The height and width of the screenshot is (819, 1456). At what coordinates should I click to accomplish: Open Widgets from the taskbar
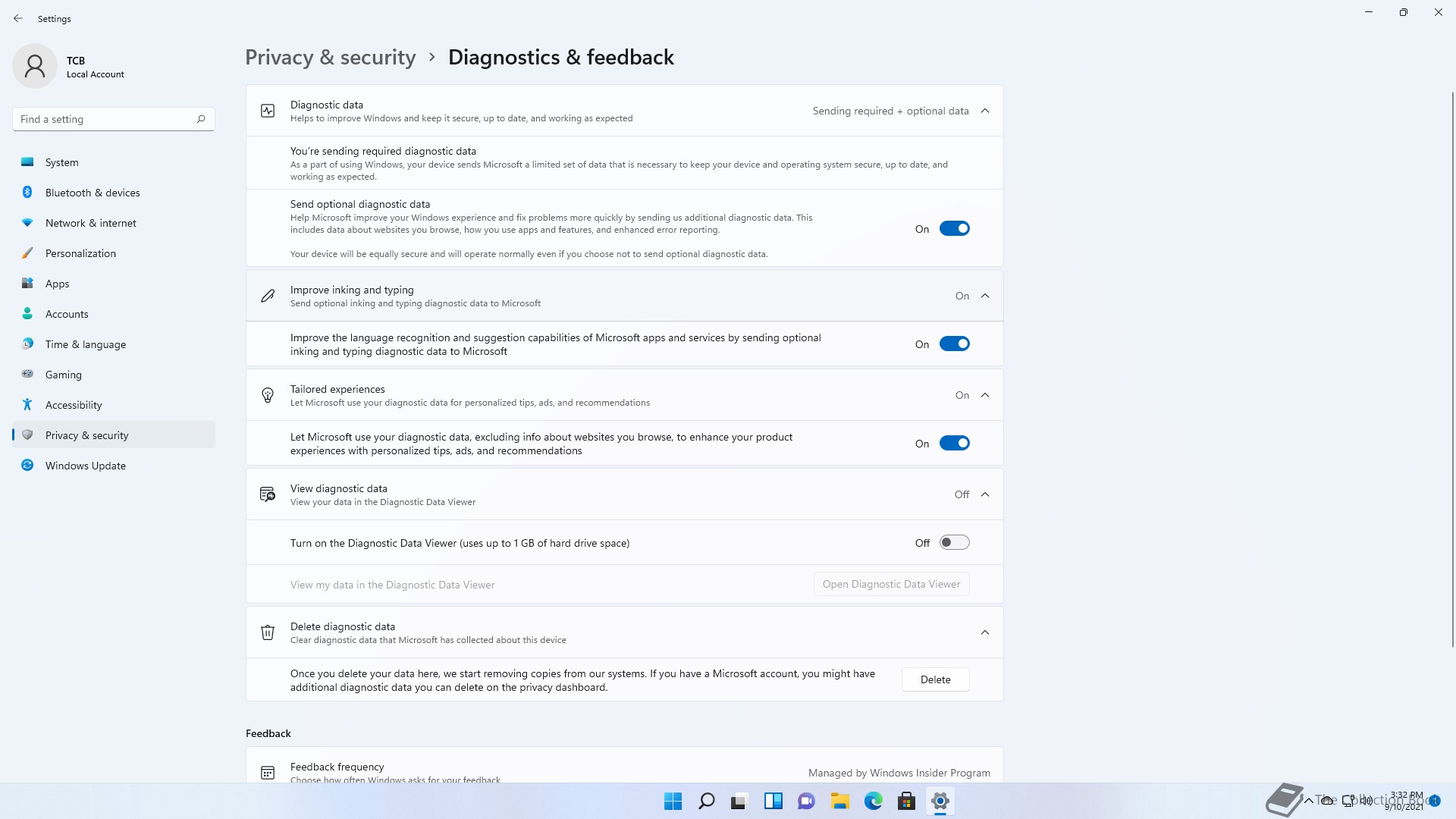point(773,802)
